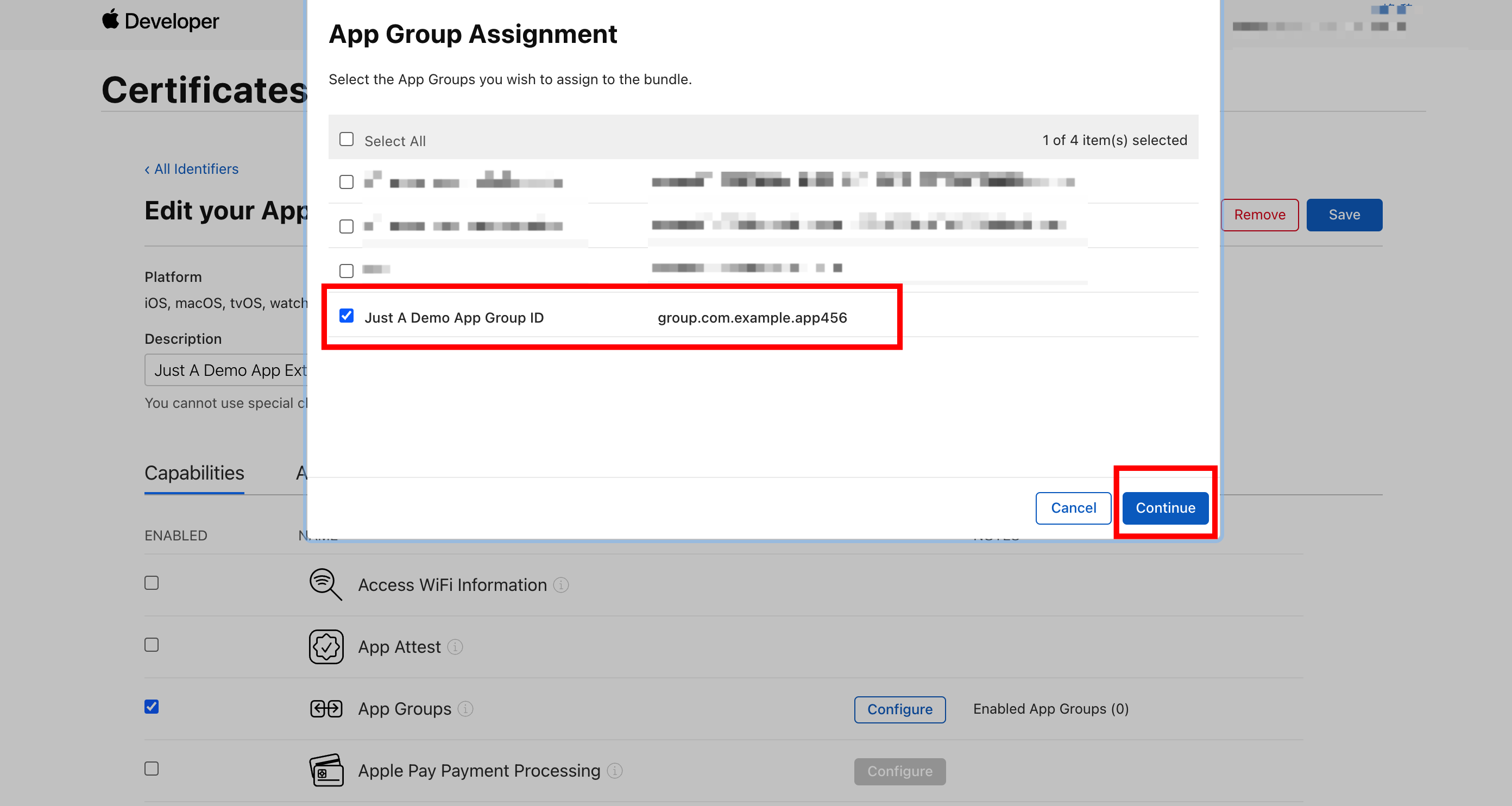Open info tooltip next to App Groups
The image size is (1512, 806).
(x=465, y=709)
